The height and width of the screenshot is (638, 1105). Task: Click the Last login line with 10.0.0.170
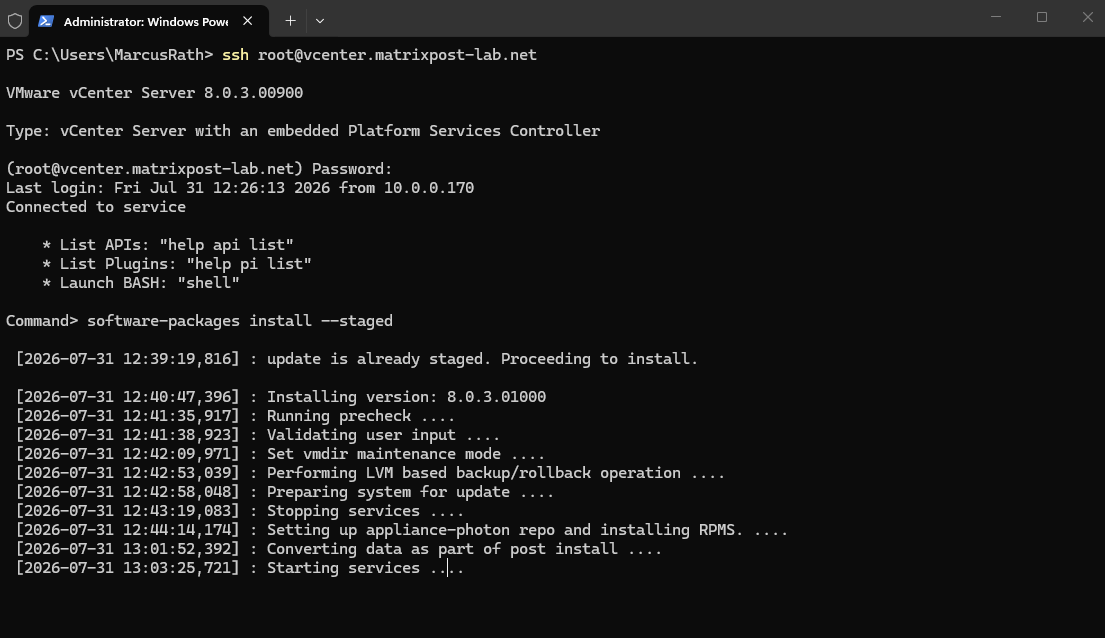(x=240, y=188)
